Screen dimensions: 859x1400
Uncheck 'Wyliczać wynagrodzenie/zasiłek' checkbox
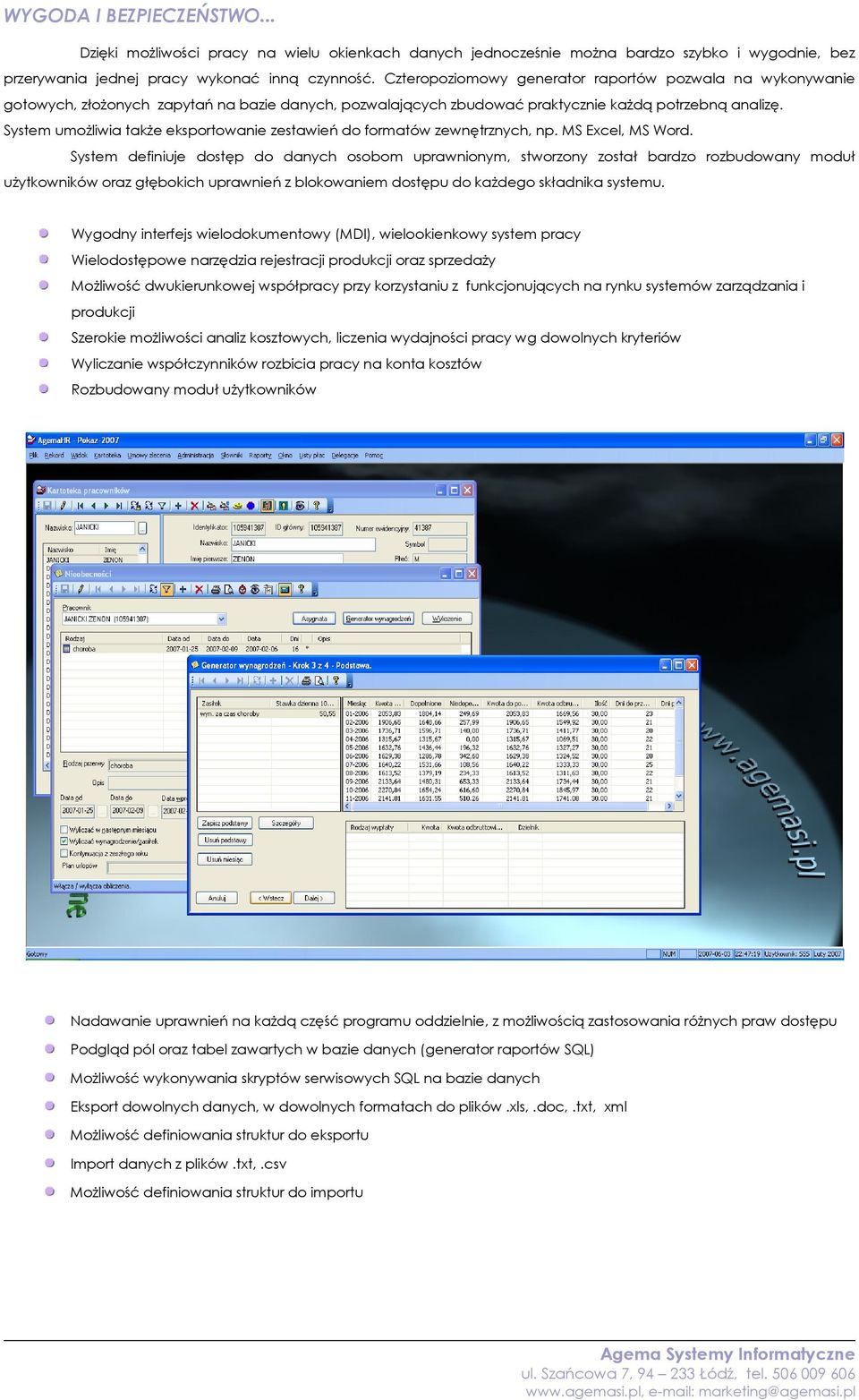click(64, 841)
